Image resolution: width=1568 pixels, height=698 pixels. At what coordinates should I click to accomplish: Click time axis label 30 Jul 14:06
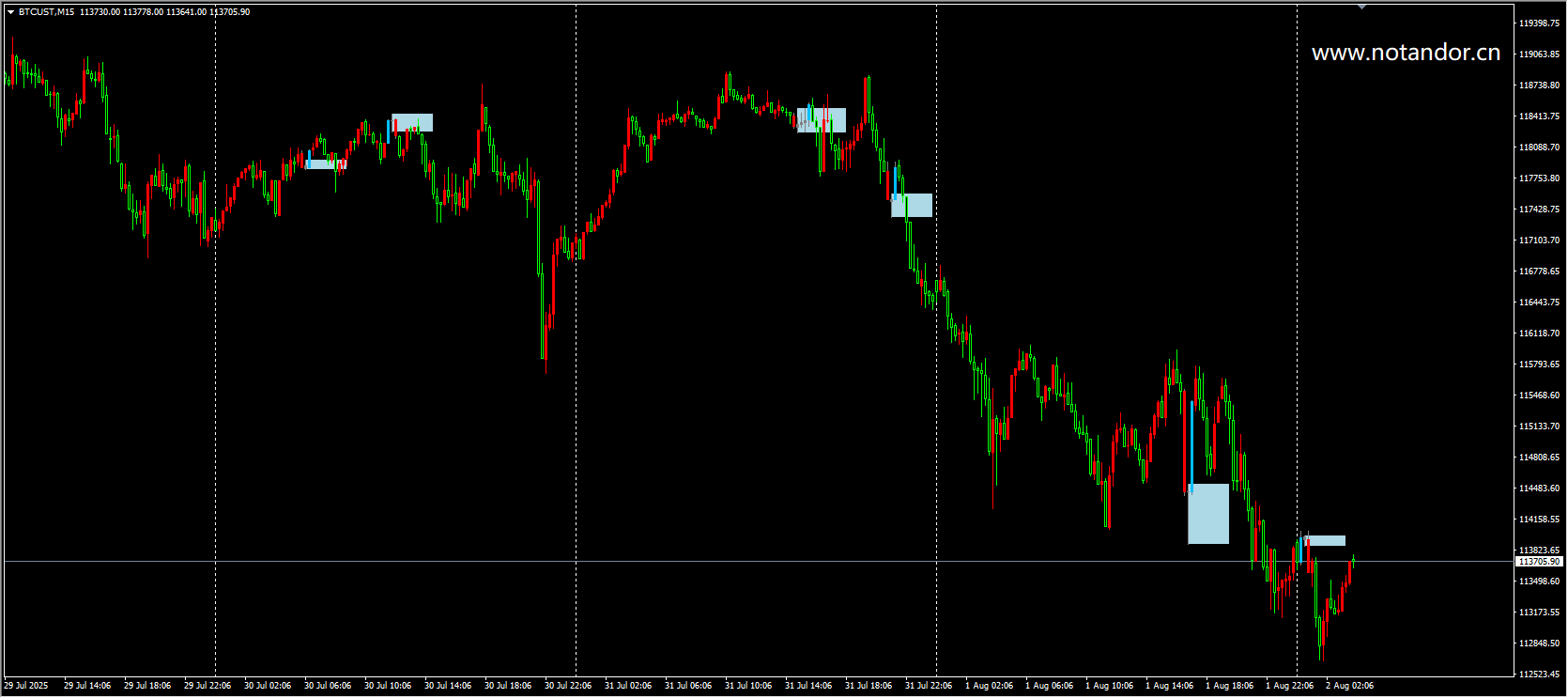448,686
